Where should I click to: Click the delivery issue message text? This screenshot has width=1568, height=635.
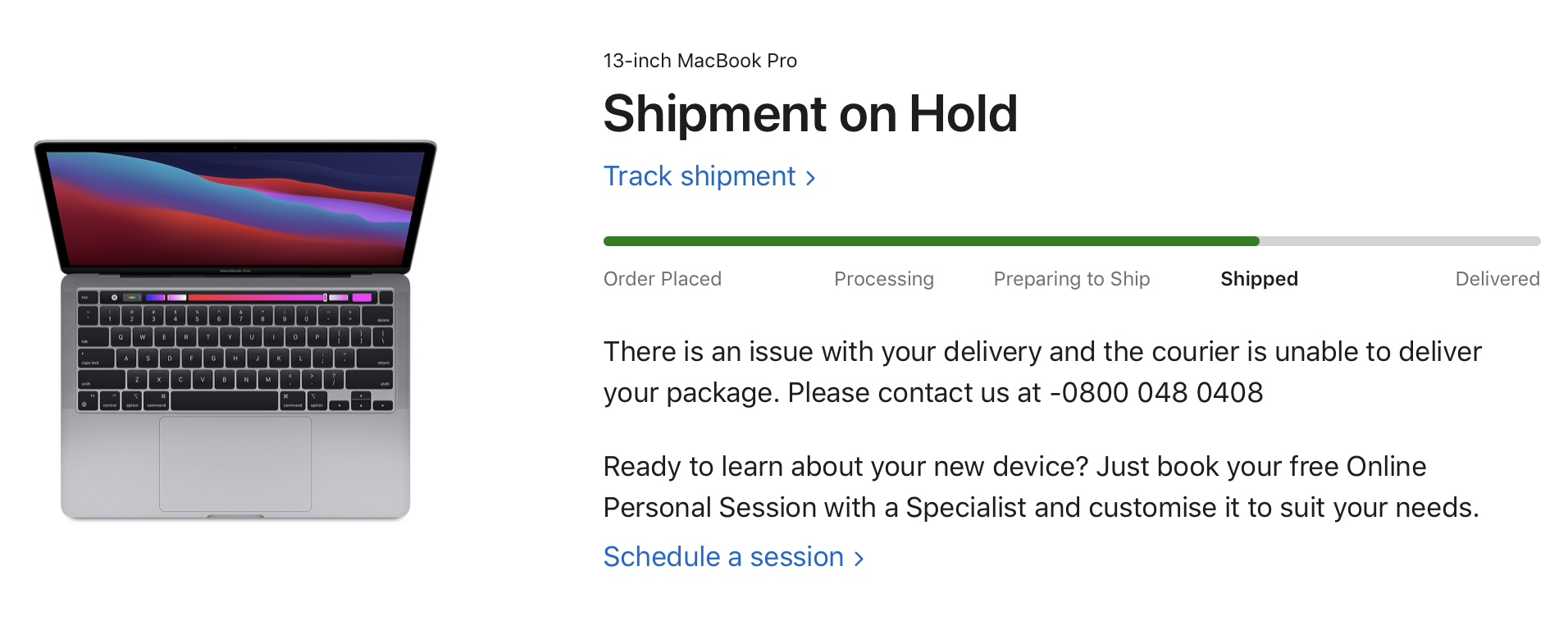coord(1042,352)
